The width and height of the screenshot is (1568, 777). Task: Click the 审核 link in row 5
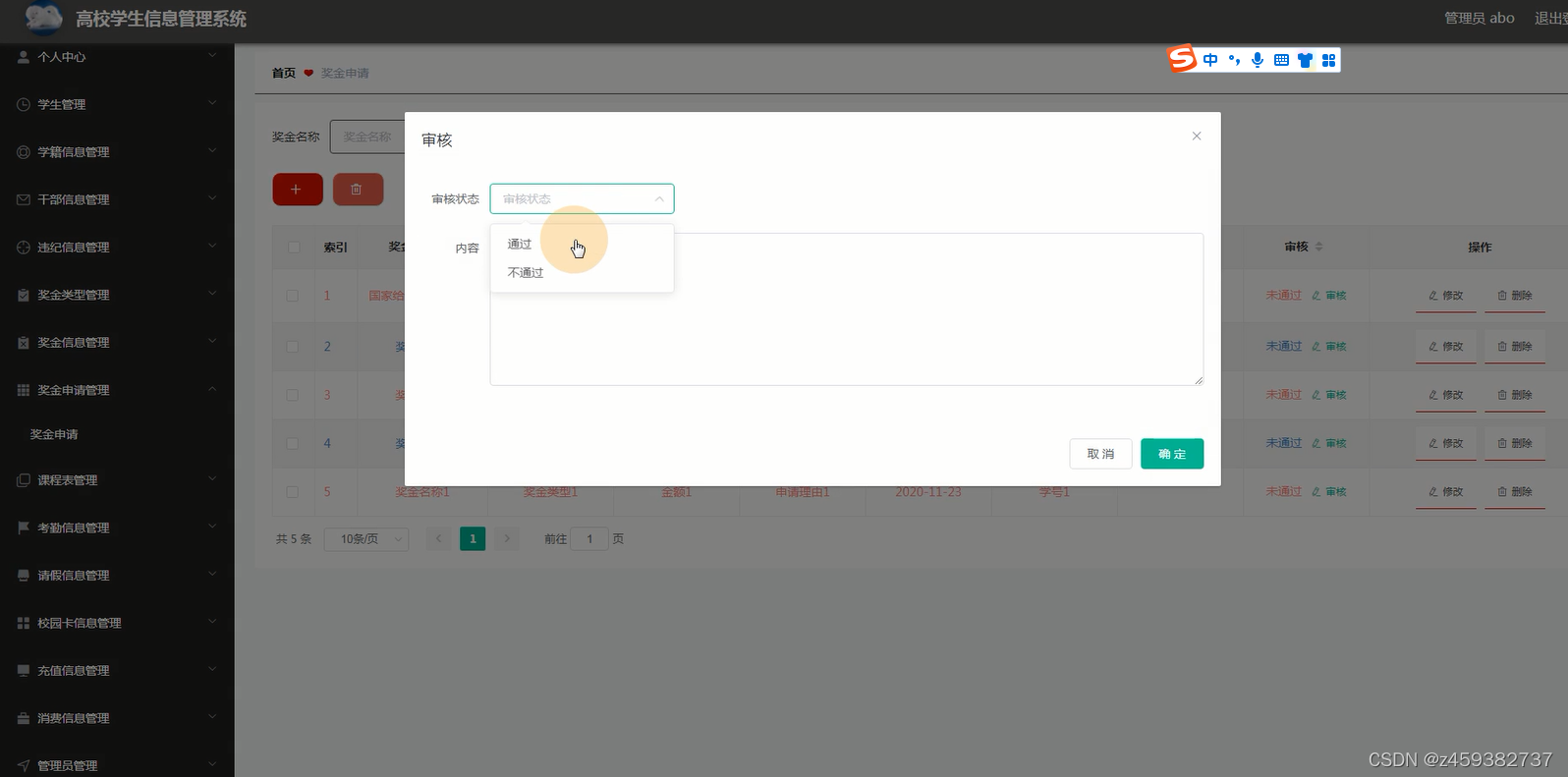coord(1329,492)
